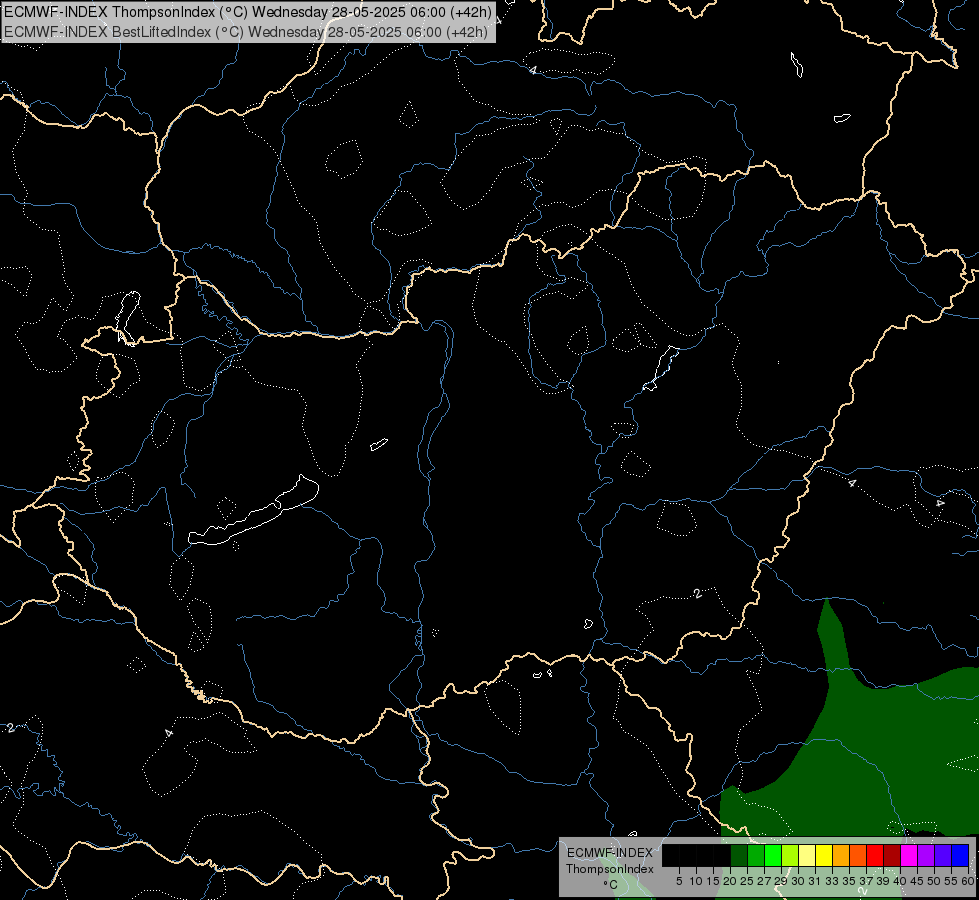Click the ThompsonIndex label in the legend
This screenshot has height=900, width=979.
(610, 869)
